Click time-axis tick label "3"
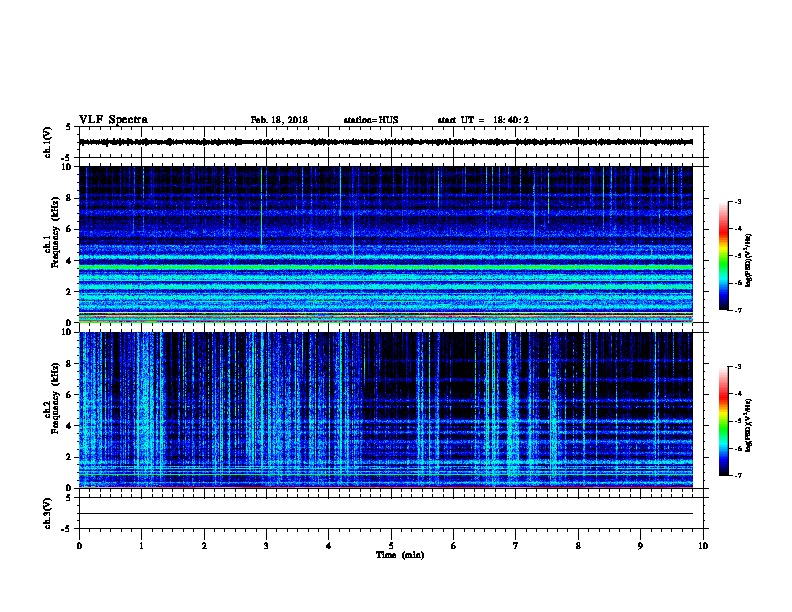 click(266, 546)
